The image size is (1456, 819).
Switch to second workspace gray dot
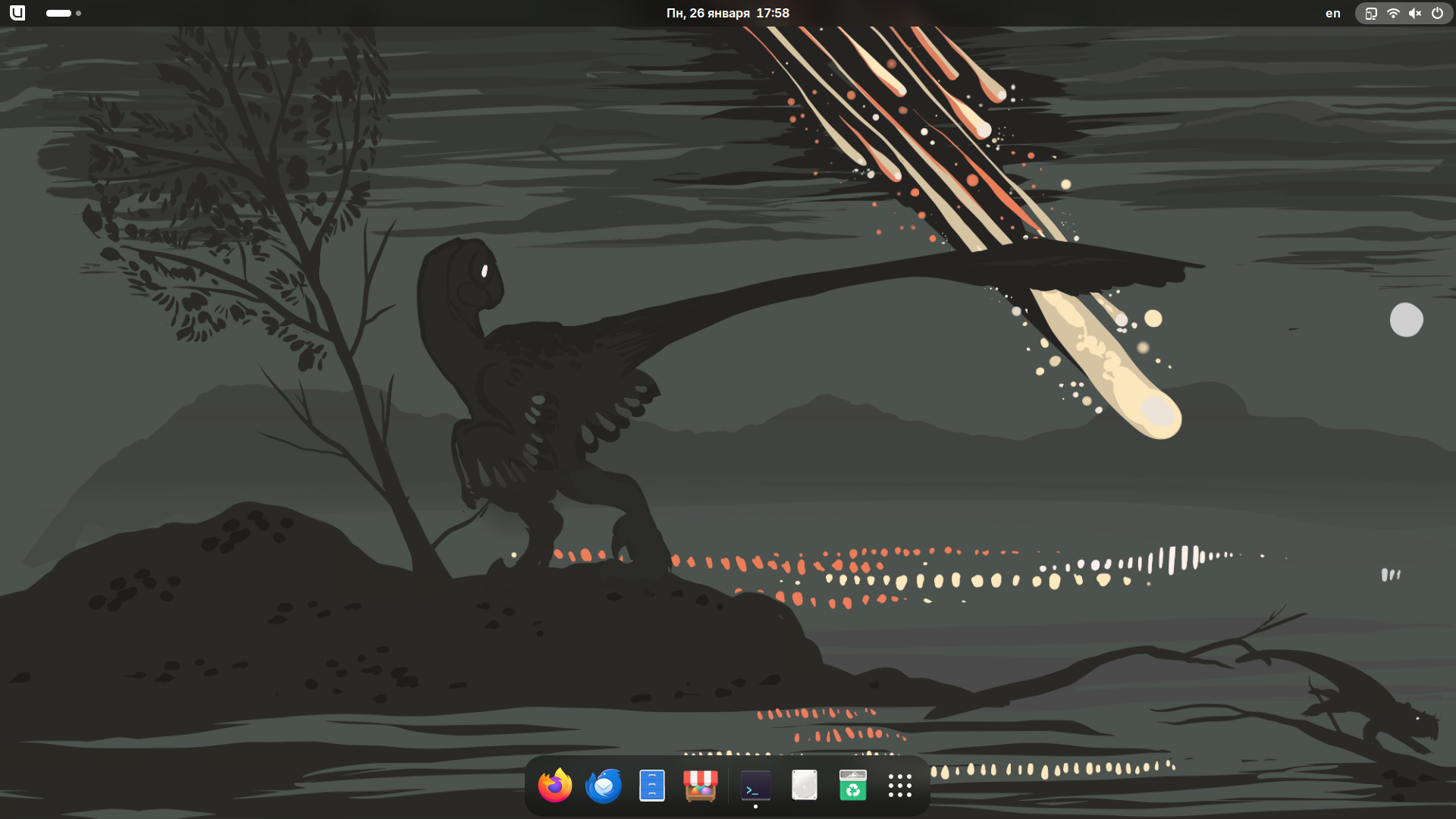78,13
